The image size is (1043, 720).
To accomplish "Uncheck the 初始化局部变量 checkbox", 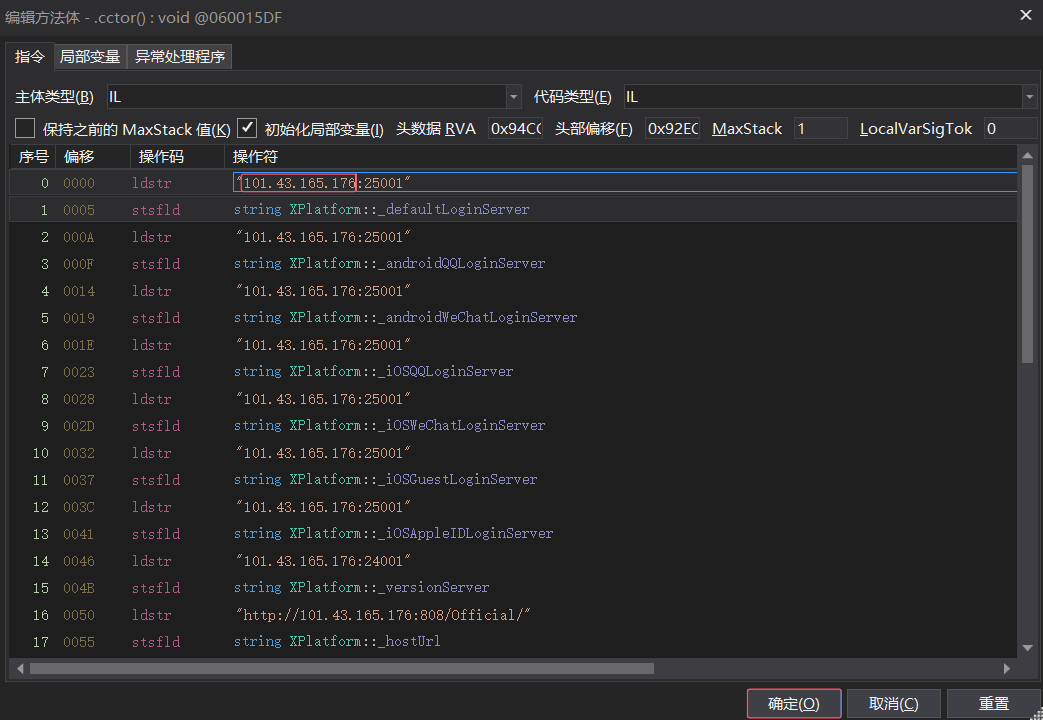I will coord(247,129).
